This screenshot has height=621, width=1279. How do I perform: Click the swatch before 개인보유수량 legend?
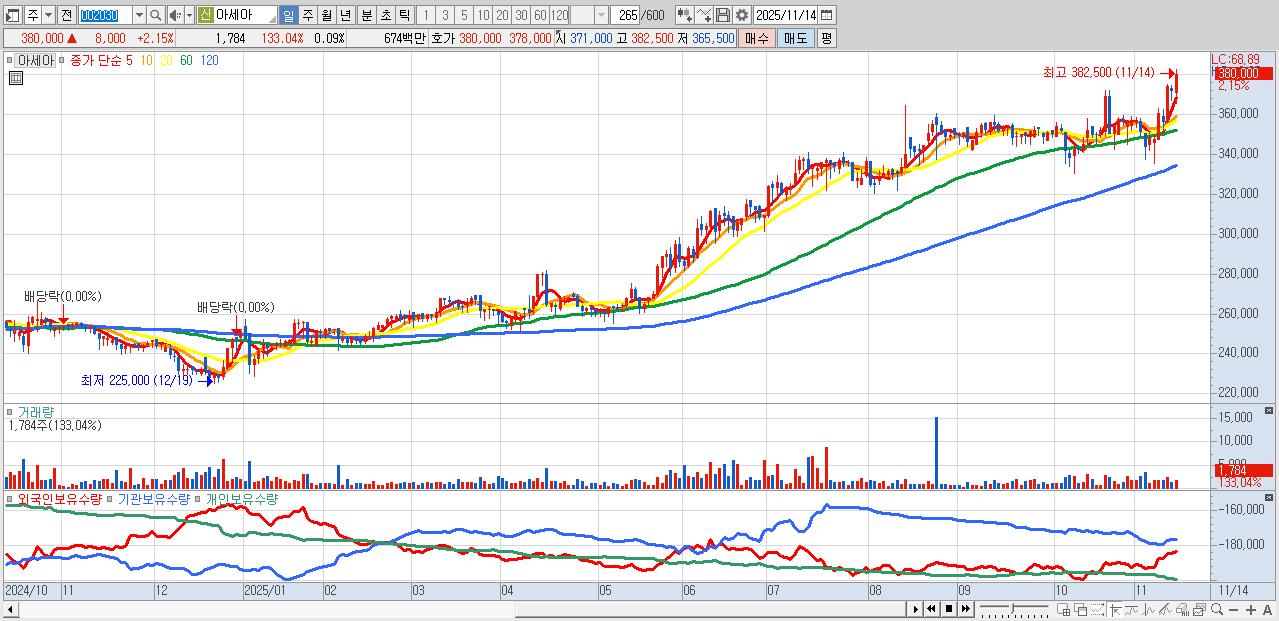(199, 498)
